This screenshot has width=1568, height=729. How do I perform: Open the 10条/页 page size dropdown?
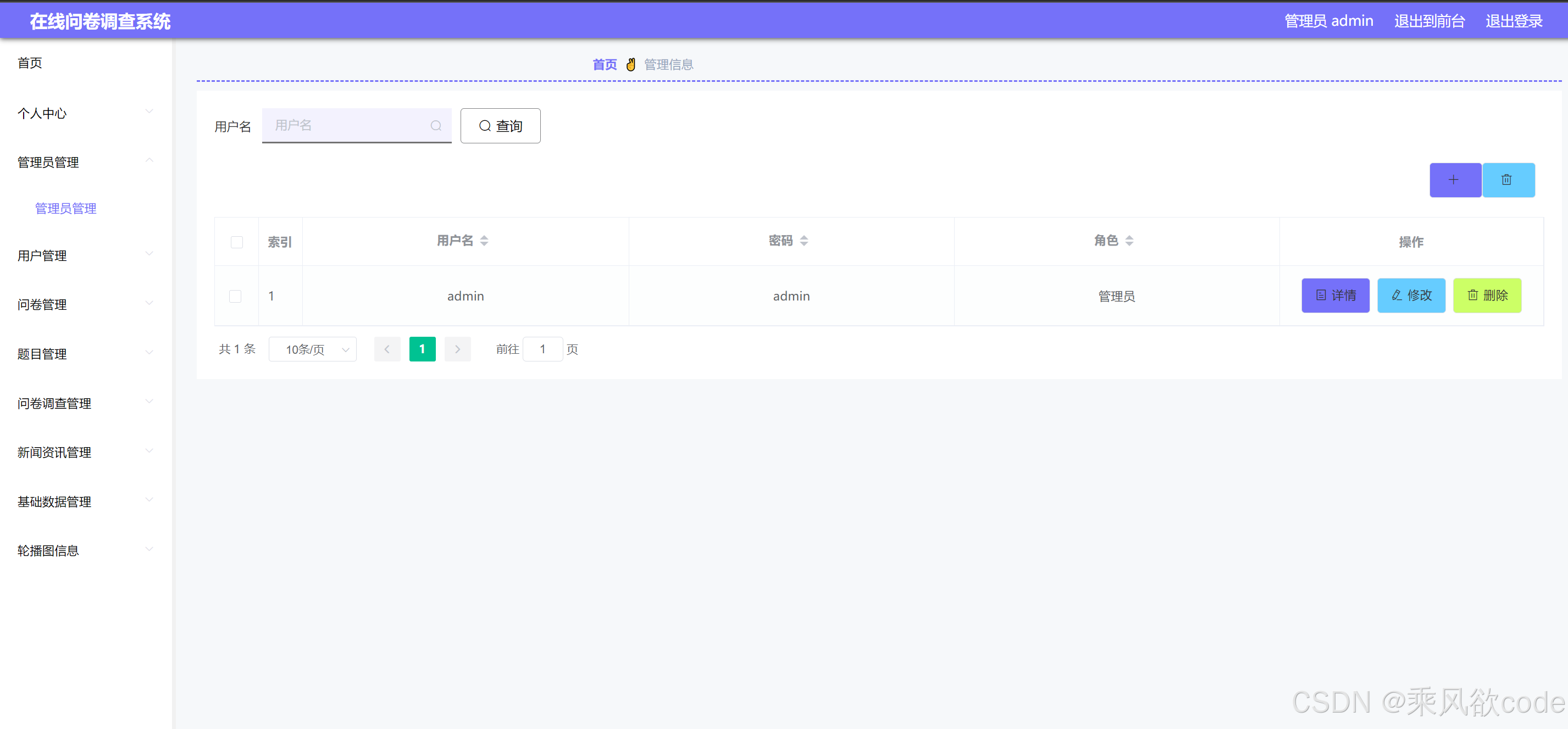click(312, 349)
